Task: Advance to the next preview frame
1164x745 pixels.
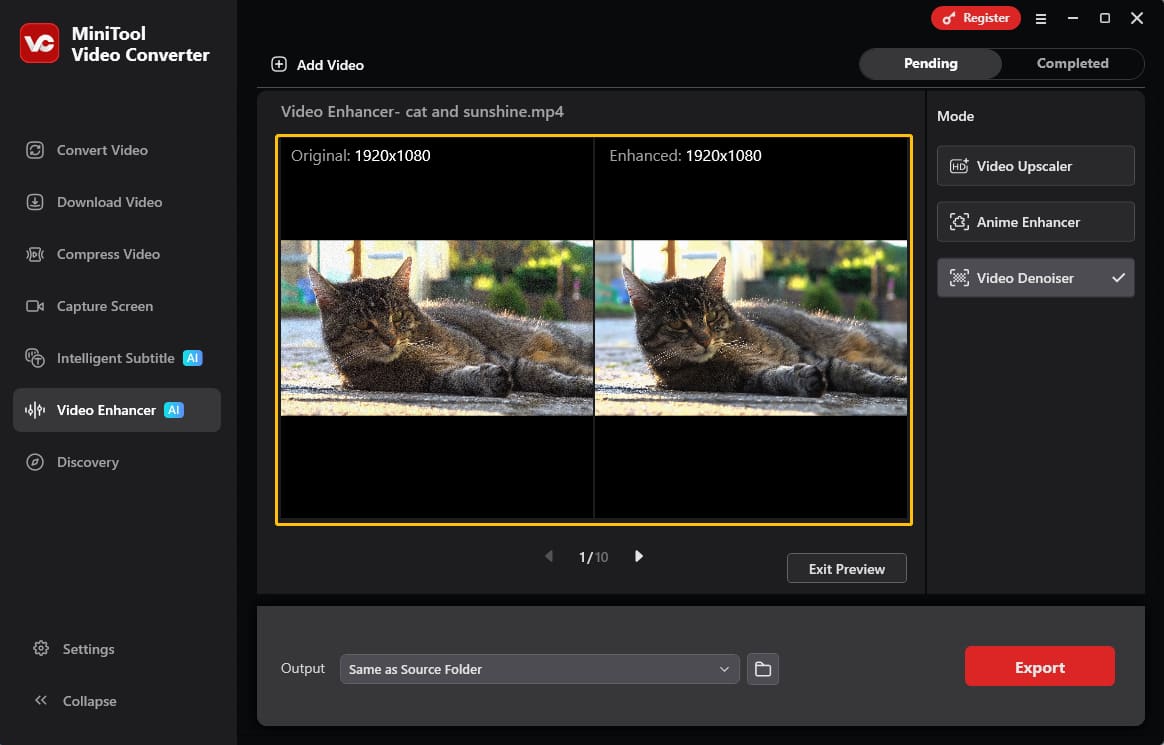Action: (638, 556)
